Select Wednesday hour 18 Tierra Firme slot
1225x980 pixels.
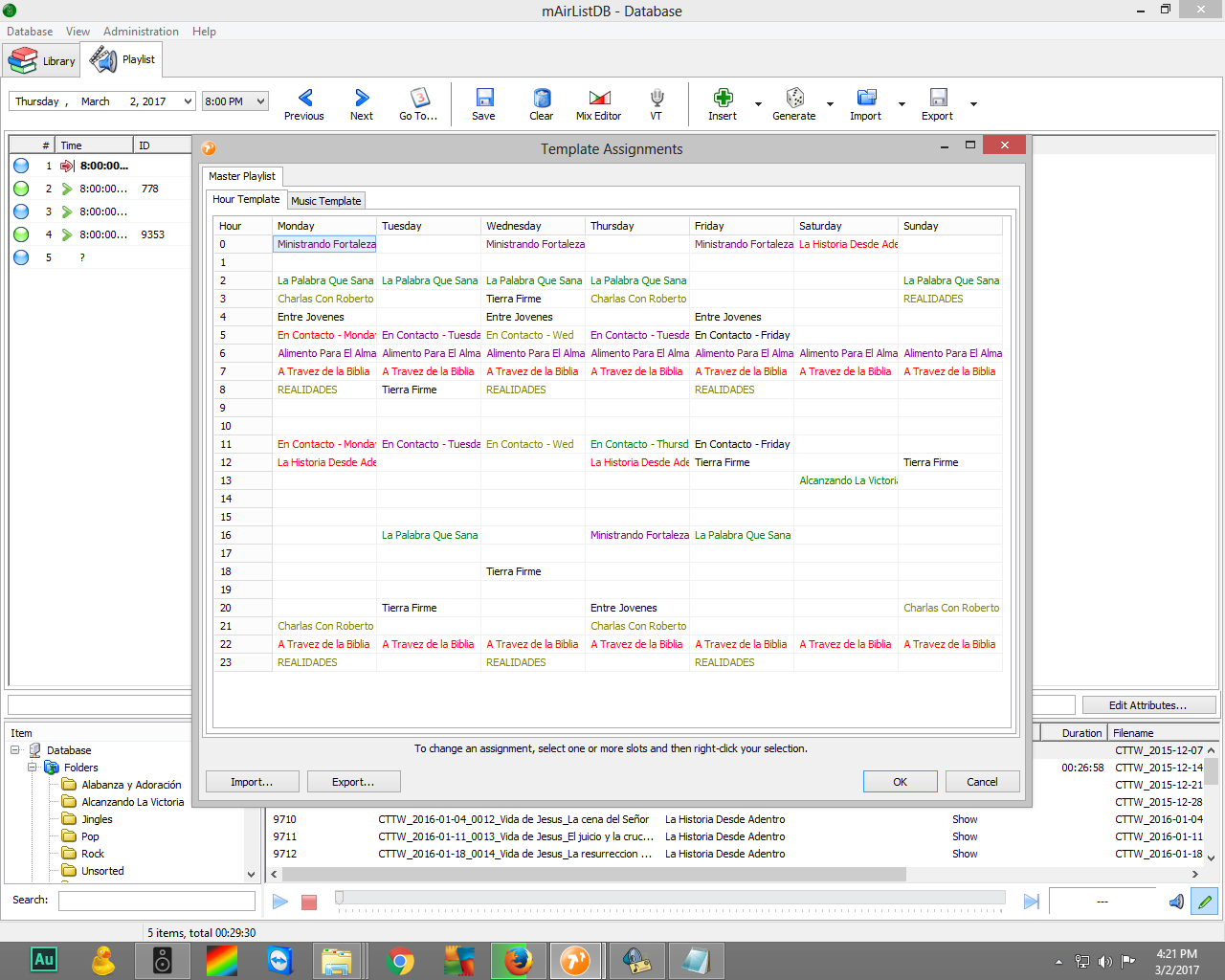533,571
